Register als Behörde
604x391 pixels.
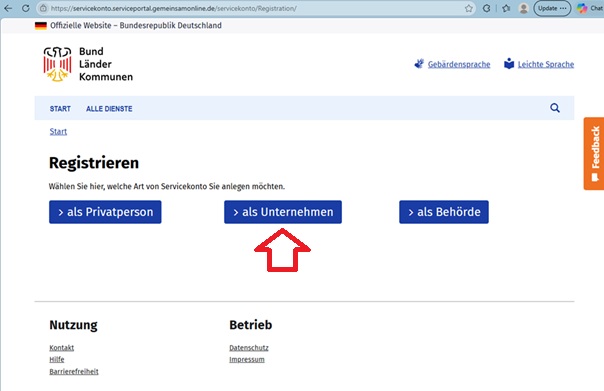(444, 212)
